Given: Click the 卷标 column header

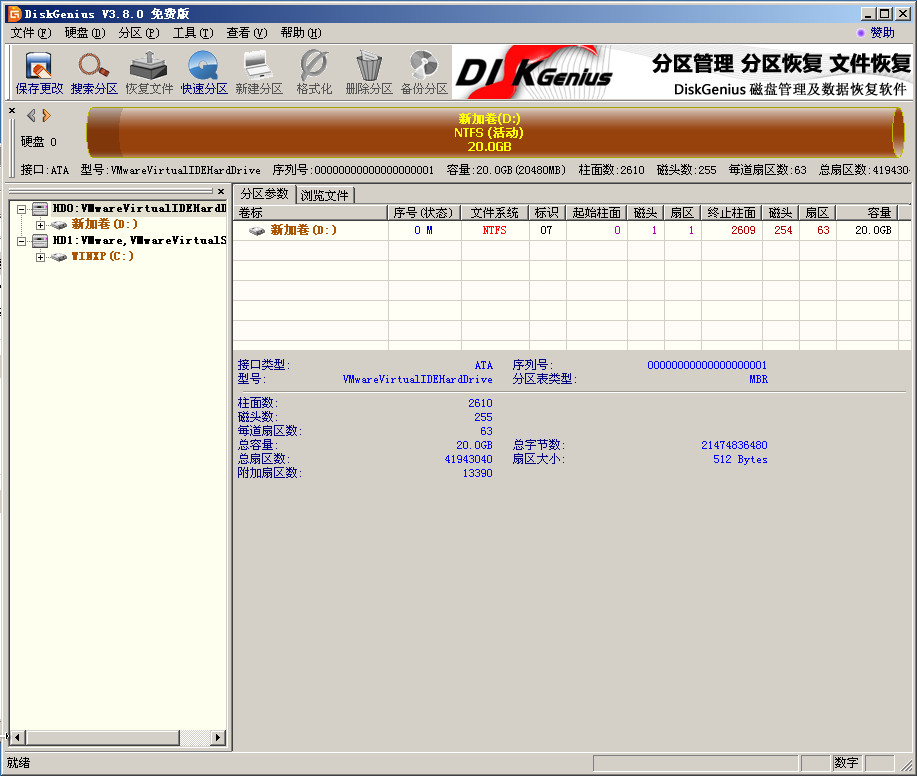Looking at the screenshot, I should [311, 213].
